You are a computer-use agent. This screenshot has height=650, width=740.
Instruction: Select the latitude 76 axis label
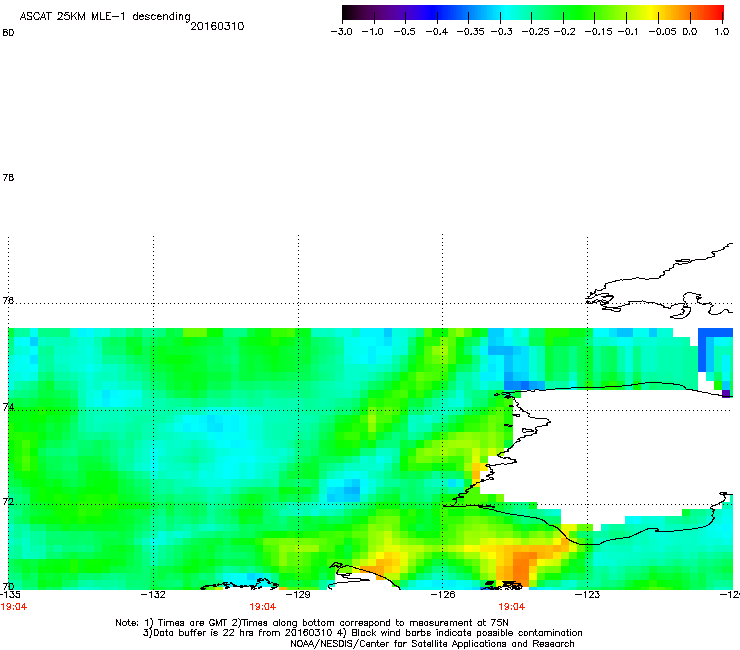pyautogui.click(x=8, y=300)
